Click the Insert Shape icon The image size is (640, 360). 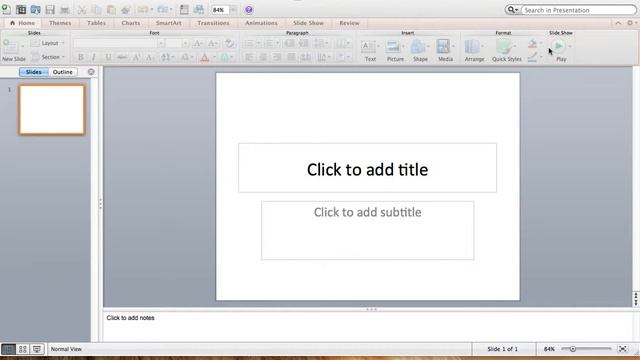coord(418,47)
